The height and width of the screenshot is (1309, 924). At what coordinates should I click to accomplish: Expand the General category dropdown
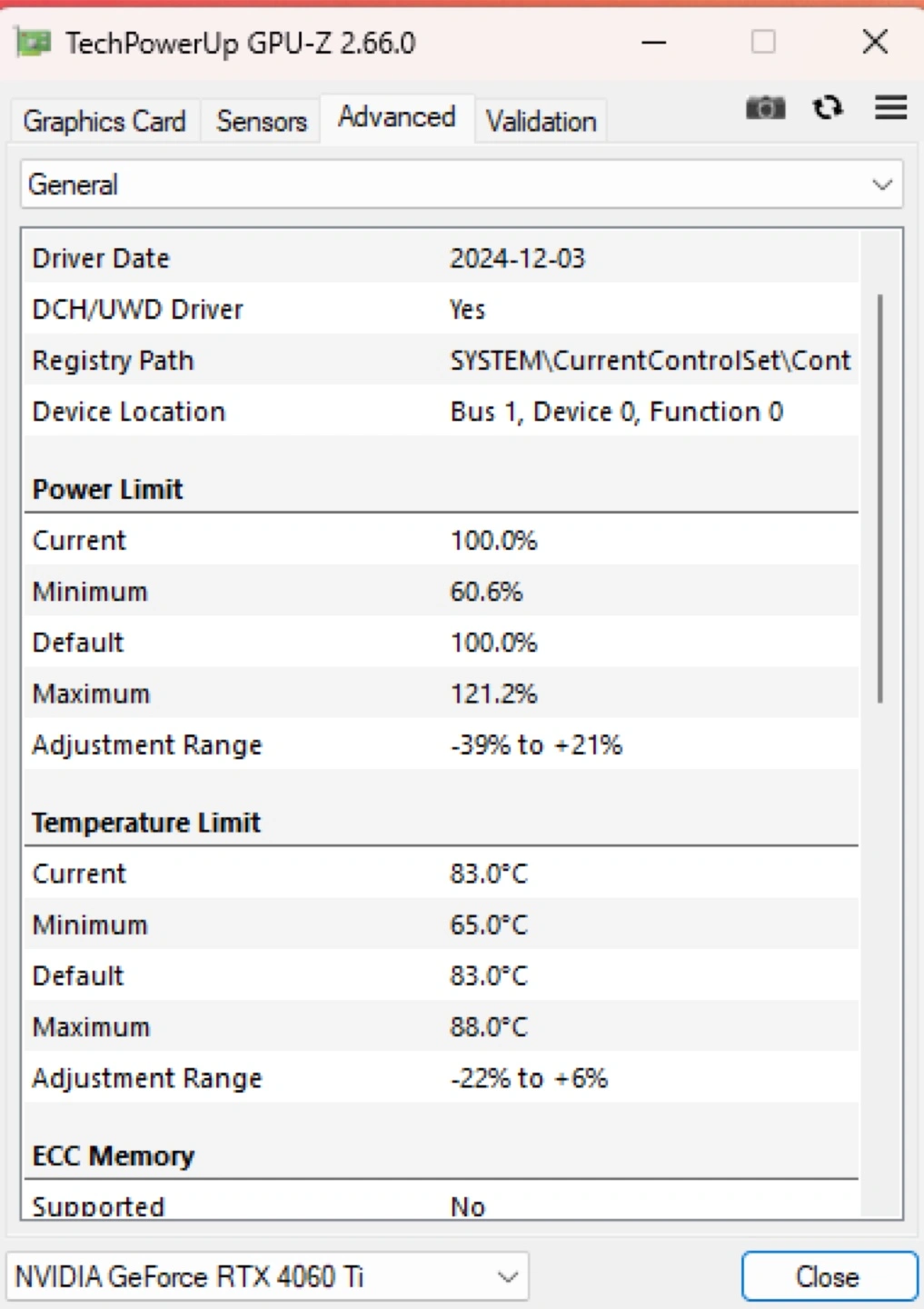[x=462, y=185]
